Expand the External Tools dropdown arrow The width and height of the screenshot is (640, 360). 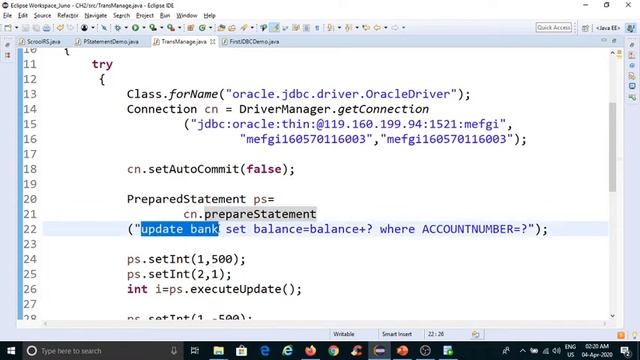coord(180,28)
